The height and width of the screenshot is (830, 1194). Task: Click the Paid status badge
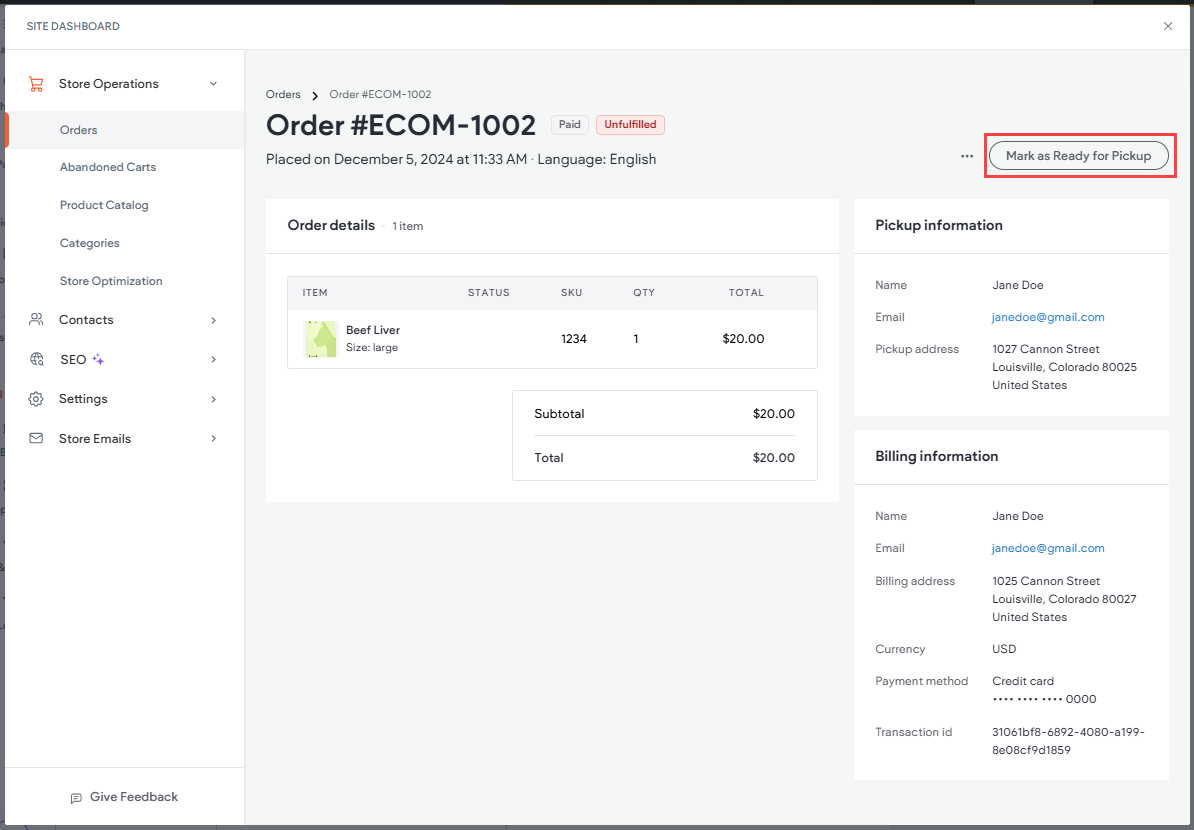click(569, 124)
